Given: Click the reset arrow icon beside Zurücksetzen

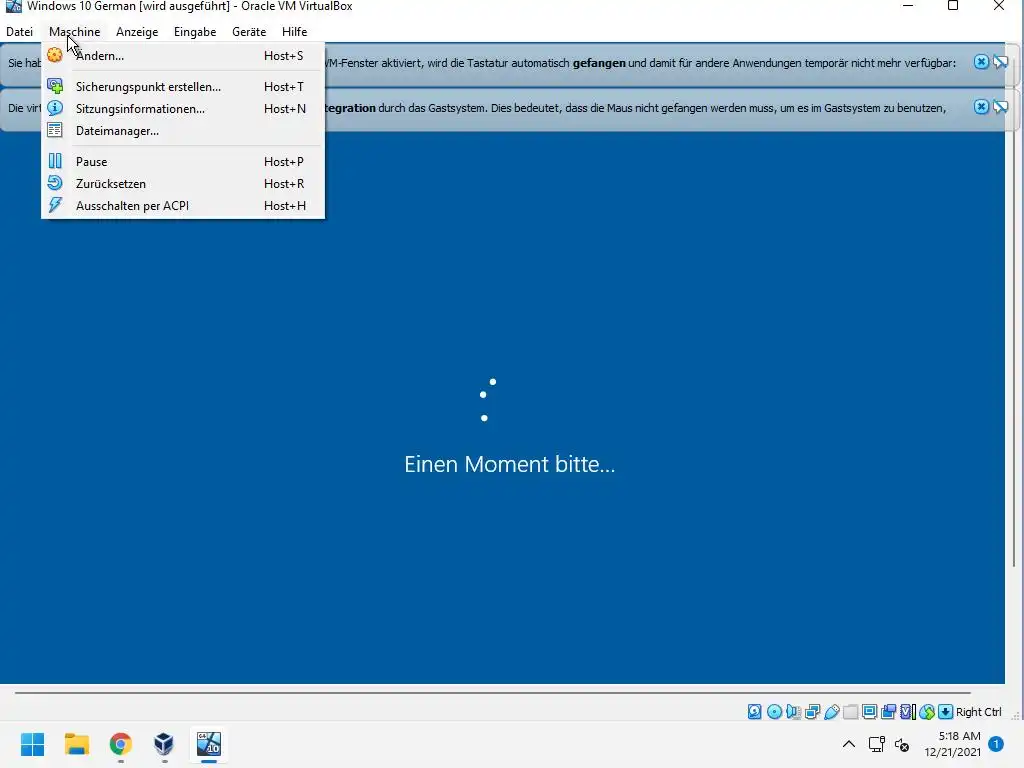Looking at the screenshot, I should pyautogui.click(x=55, y=183).
